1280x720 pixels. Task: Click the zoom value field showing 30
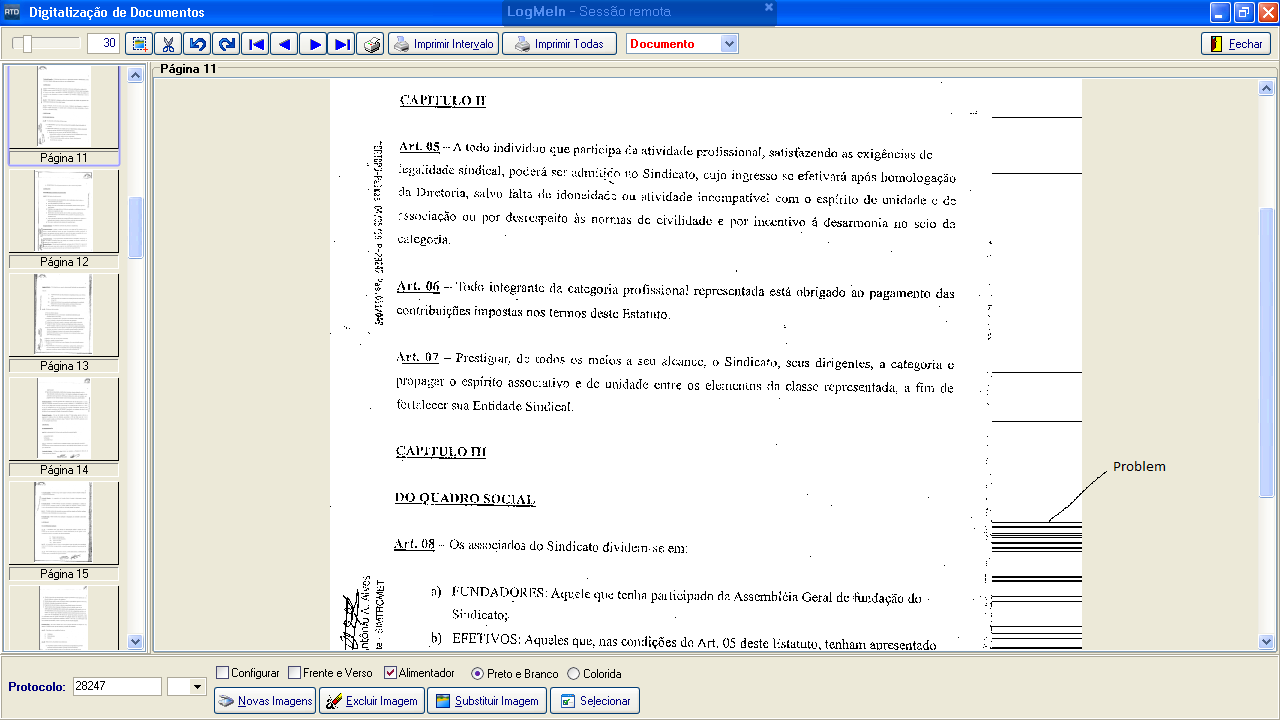pyautogui.click(x=103, y=44)
